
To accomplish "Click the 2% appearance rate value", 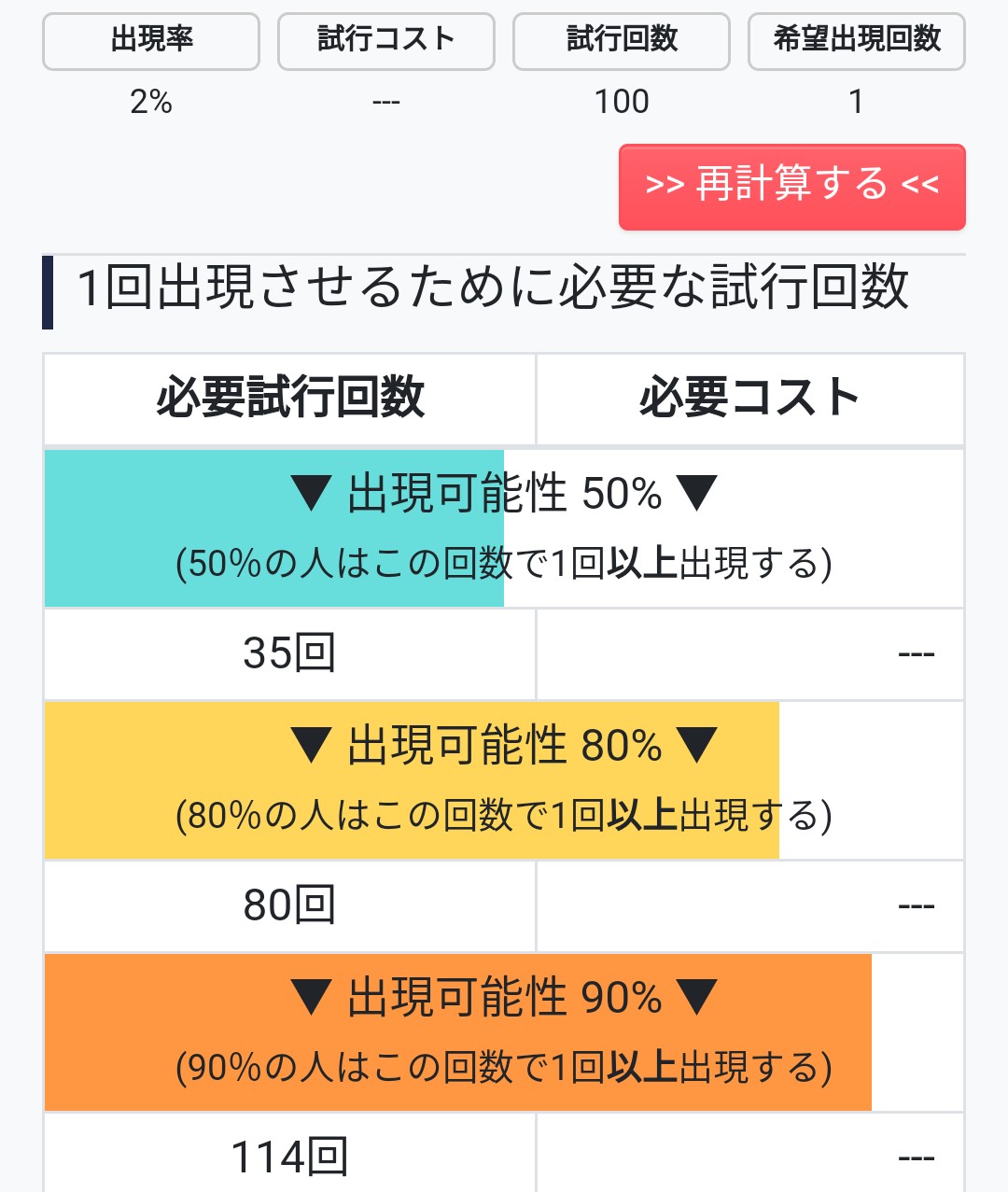I will click(151, 102).
